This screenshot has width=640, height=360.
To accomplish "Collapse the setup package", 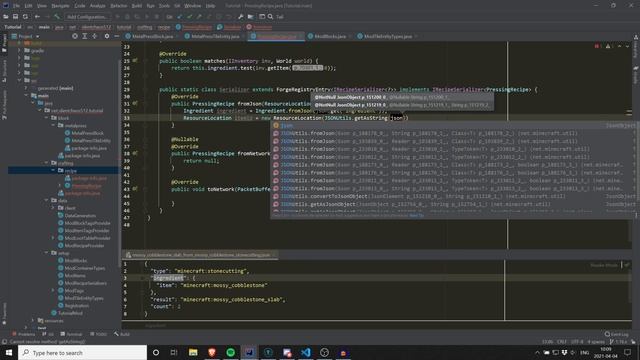I will coord(47,253).
